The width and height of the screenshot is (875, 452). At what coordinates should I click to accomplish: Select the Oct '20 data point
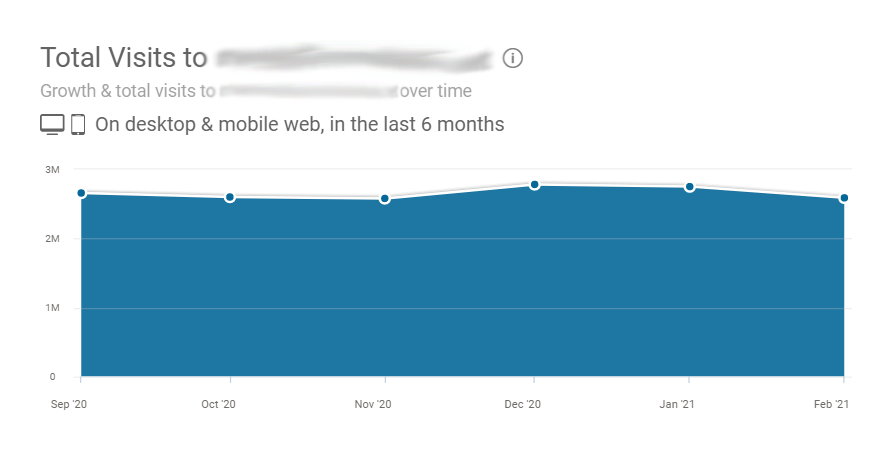[230, 197]
